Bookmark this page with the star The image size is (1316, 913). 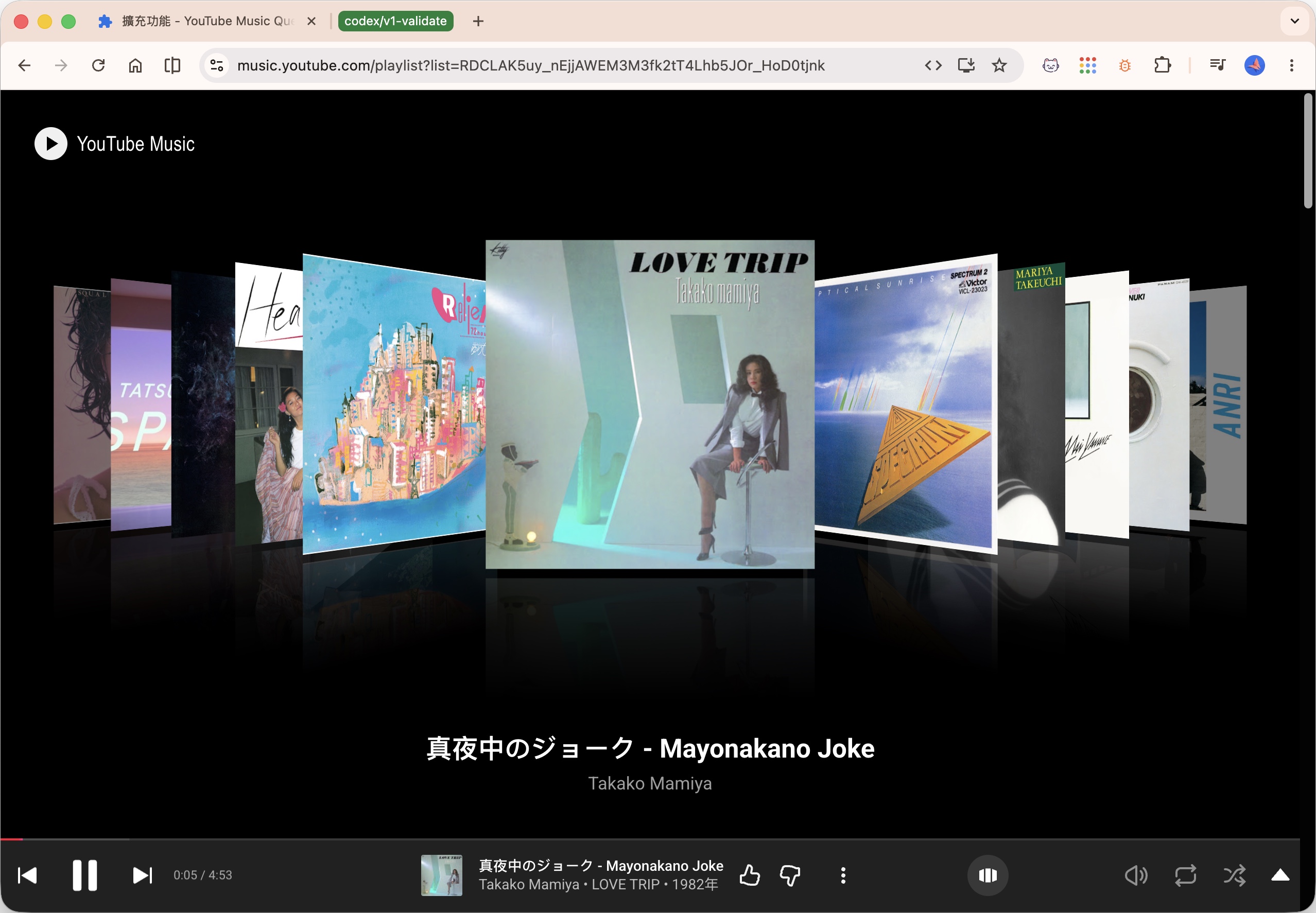(999, 65)
